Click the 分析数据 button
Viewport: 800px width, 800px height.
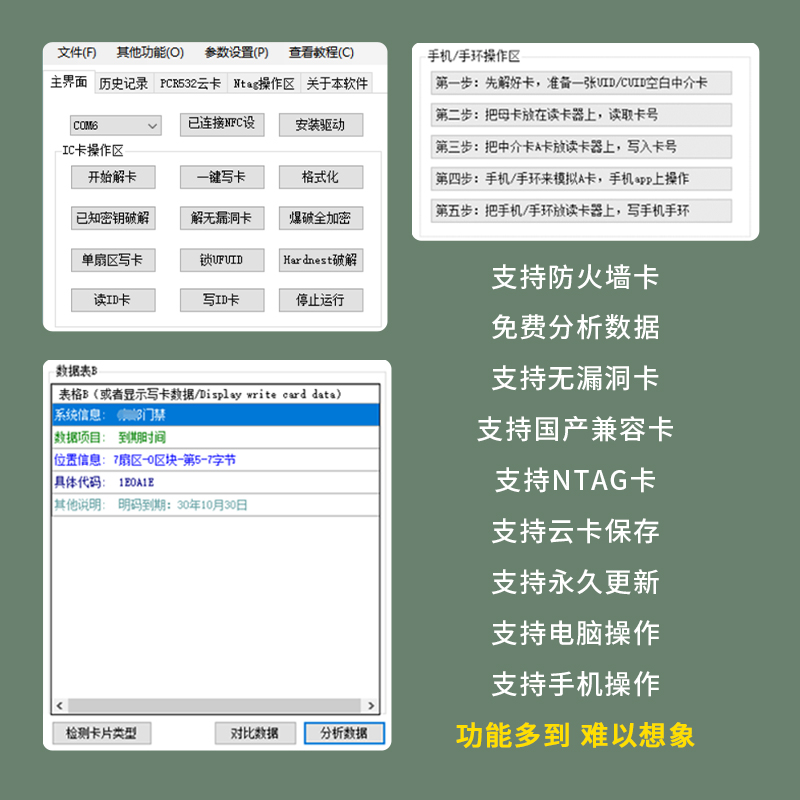coord(344,733)
